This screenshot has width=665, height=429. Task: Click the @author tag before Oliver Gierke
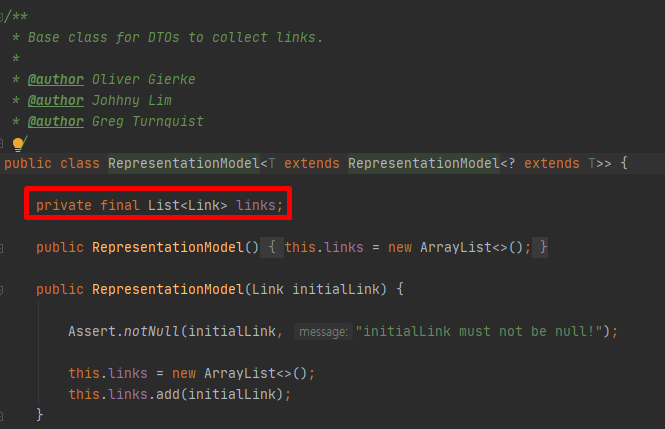56,79
